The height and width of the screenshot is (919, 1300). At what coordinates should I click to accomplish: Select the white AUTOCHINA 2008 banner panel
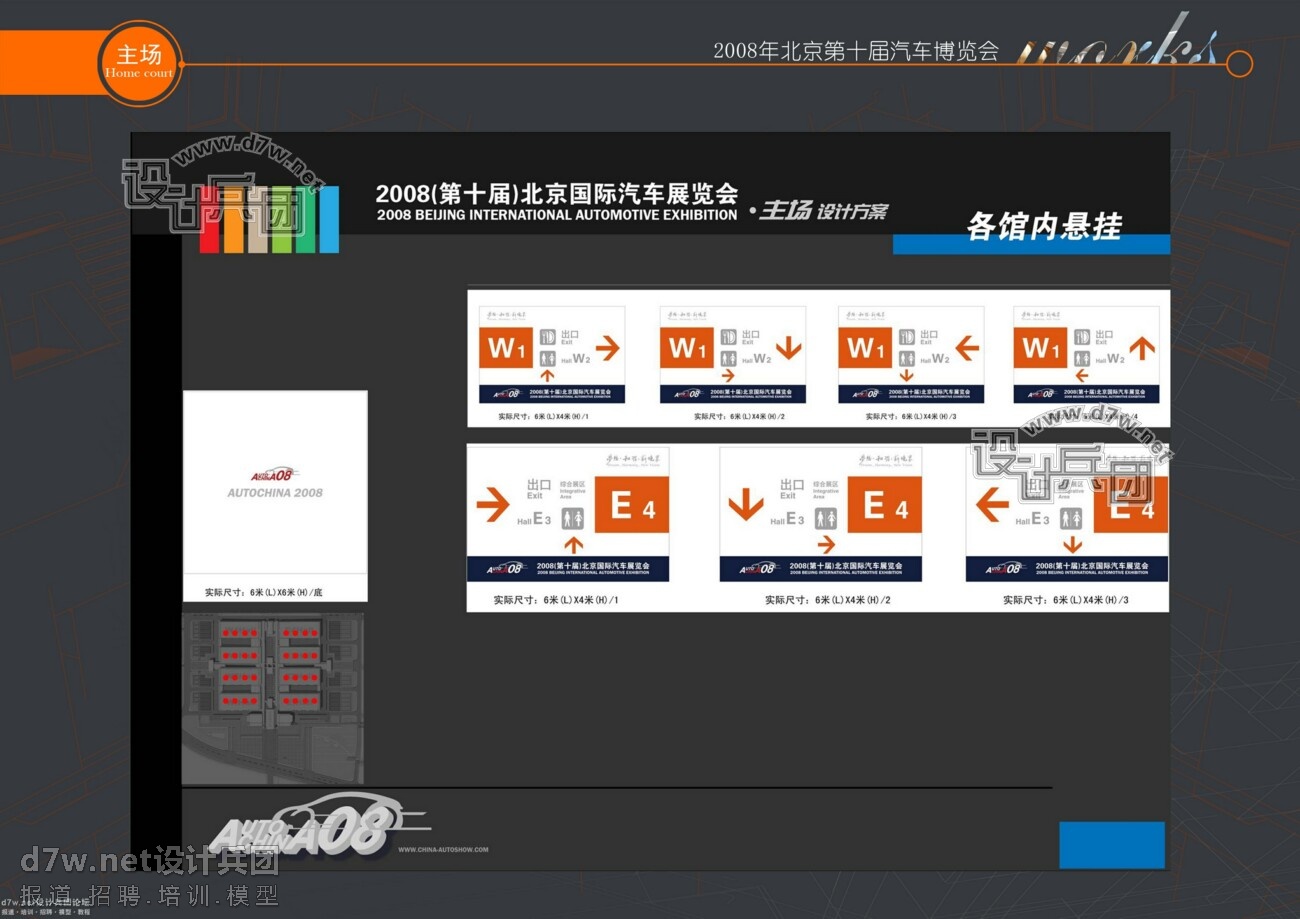[275, 496]
